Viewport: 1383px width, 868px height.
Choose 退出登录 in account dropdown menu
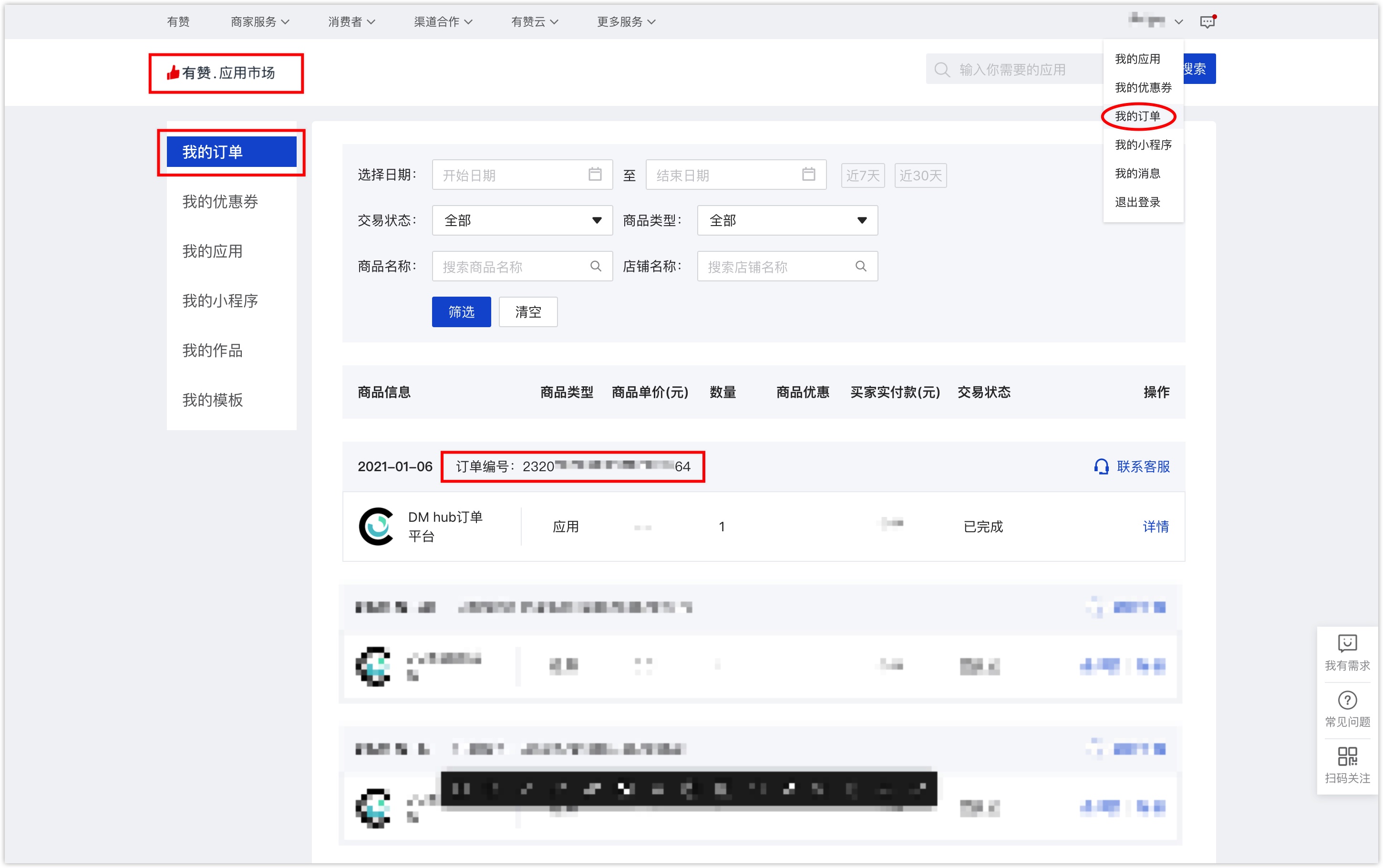(1137, 202)
